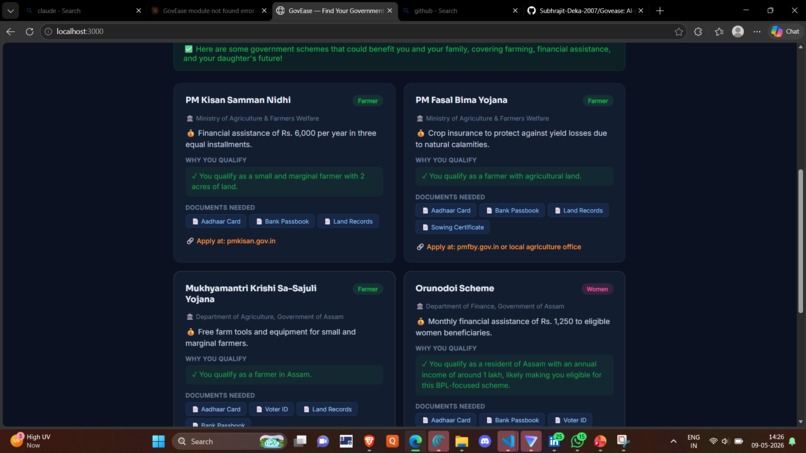
Task: Open the browser profile avatar
Action: tap(738, 32)
